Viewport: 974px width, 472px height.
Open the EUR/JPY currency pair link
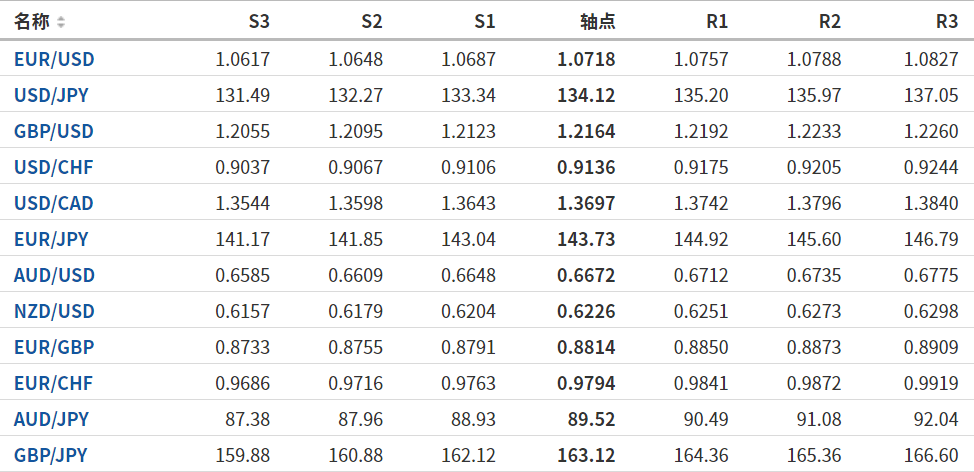coord(51,239)
